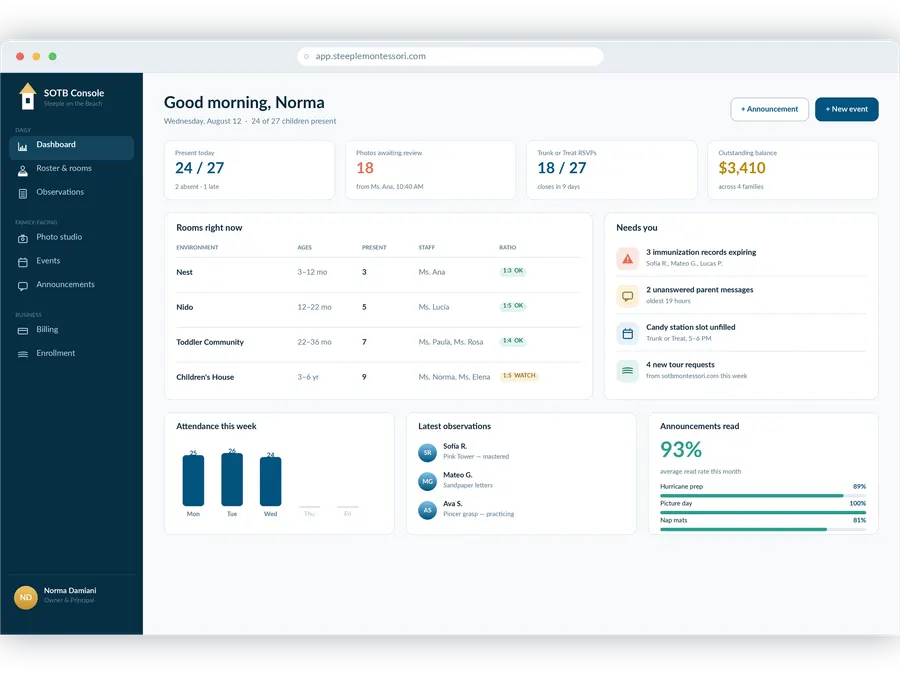Screen dimensions: 900x675
Task: Click Ms. Paula, Ms. Rosa staff cell
Action: click(x=451, y=342)
